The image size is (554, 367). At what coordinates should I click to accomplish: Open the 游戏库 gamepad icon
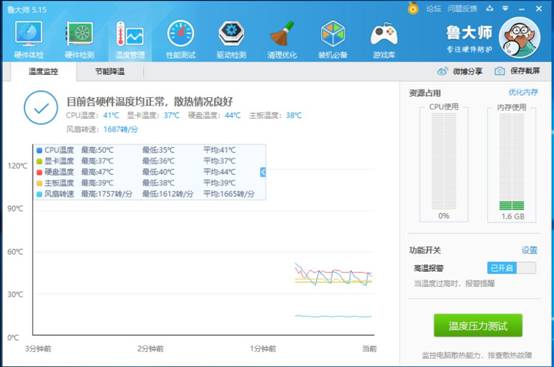(x=384, y=39)
